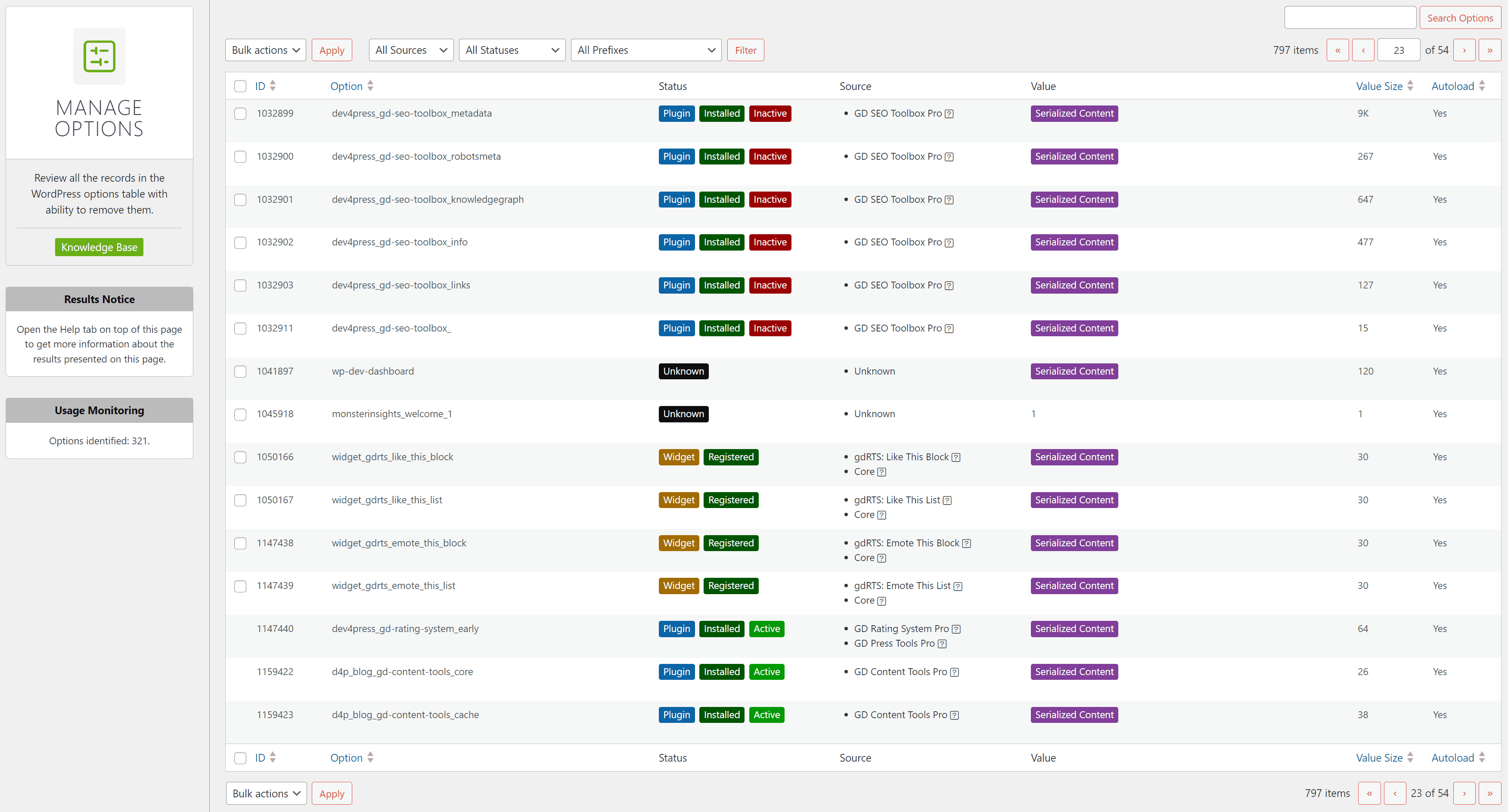
Task: Click Core help icon in widget_gdrts_like_this_list row
Action: [881, 515]
